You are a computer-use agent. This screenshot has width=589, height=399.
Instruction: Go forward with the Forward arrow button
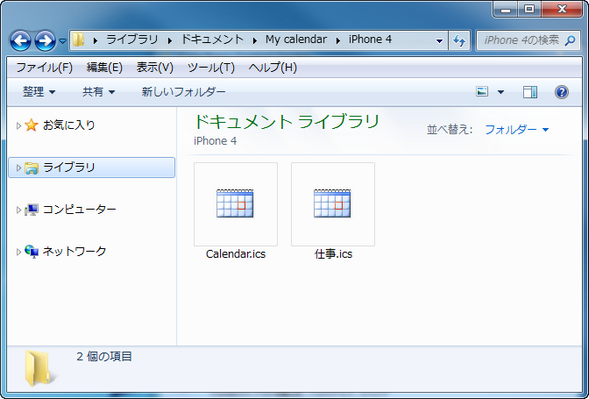(45, 40)
